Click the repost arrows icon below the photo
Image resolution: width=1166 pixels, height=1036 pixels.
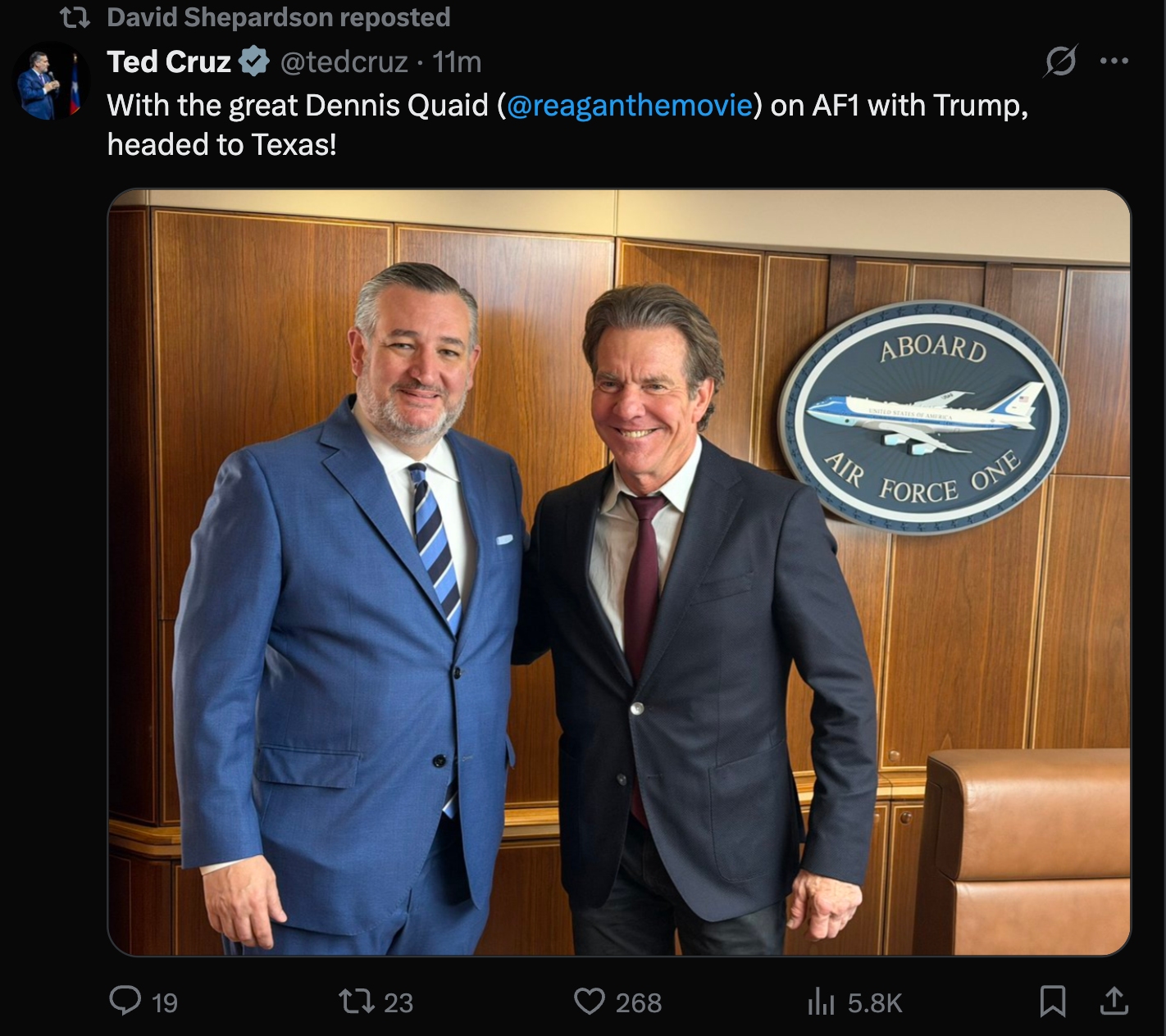[358, 1001]
